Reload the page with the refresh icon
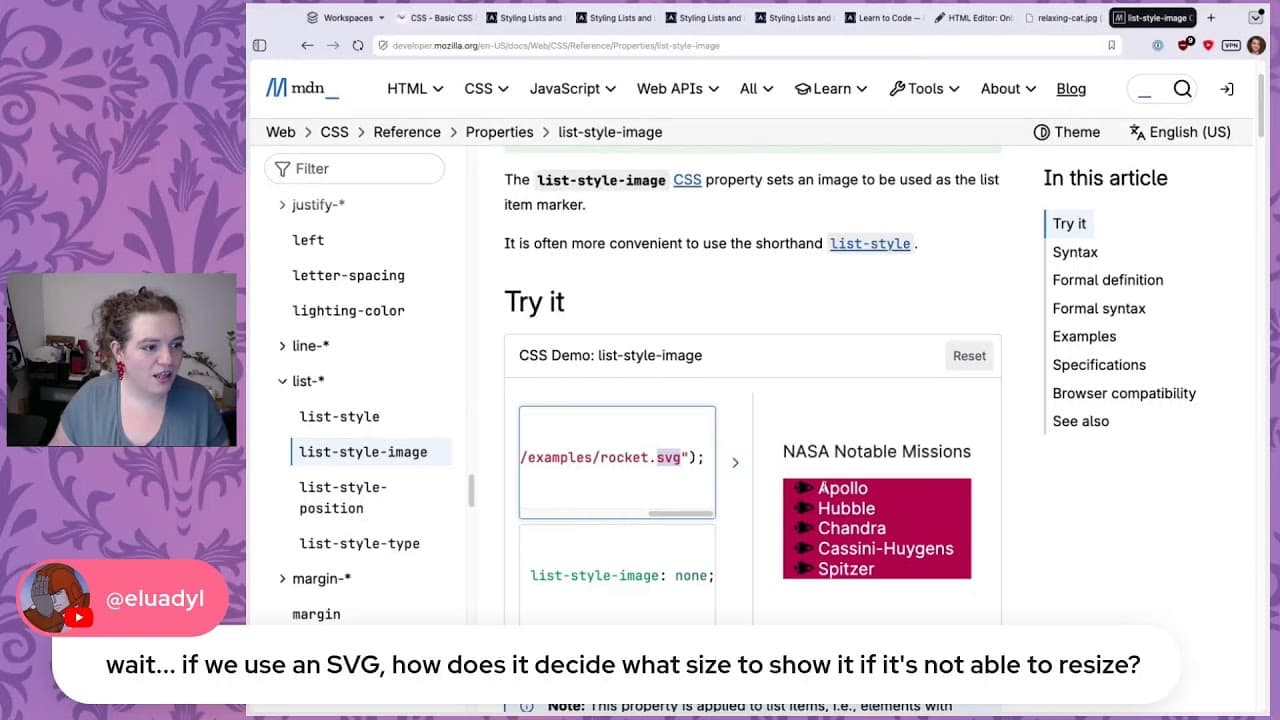 357,45
